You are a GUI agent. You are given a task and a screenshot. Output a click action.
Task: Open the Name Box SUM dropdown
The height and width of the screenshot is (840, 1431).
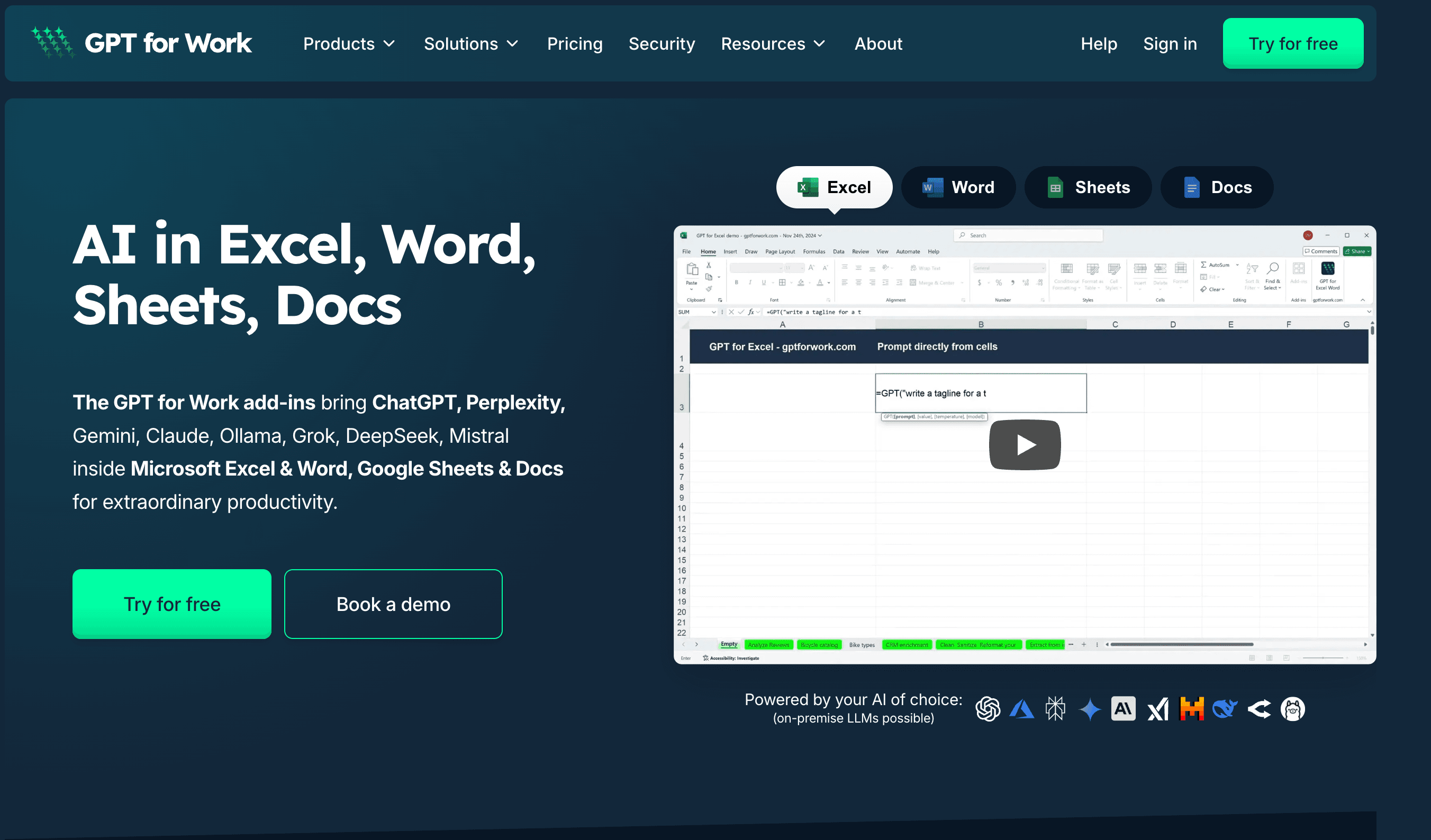tap(714, 312)
